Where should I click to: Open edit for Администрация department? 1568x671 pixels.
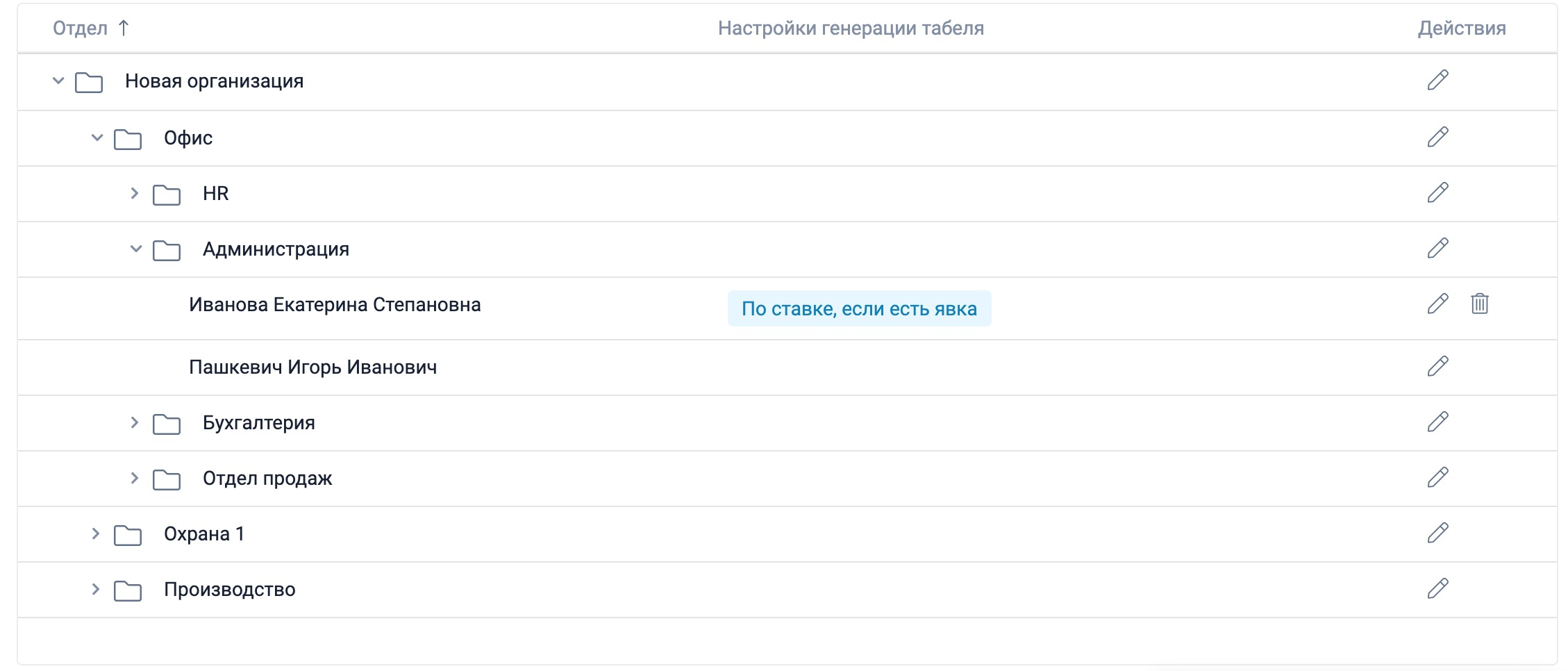pyautogui.click(x=1437, y=248)
